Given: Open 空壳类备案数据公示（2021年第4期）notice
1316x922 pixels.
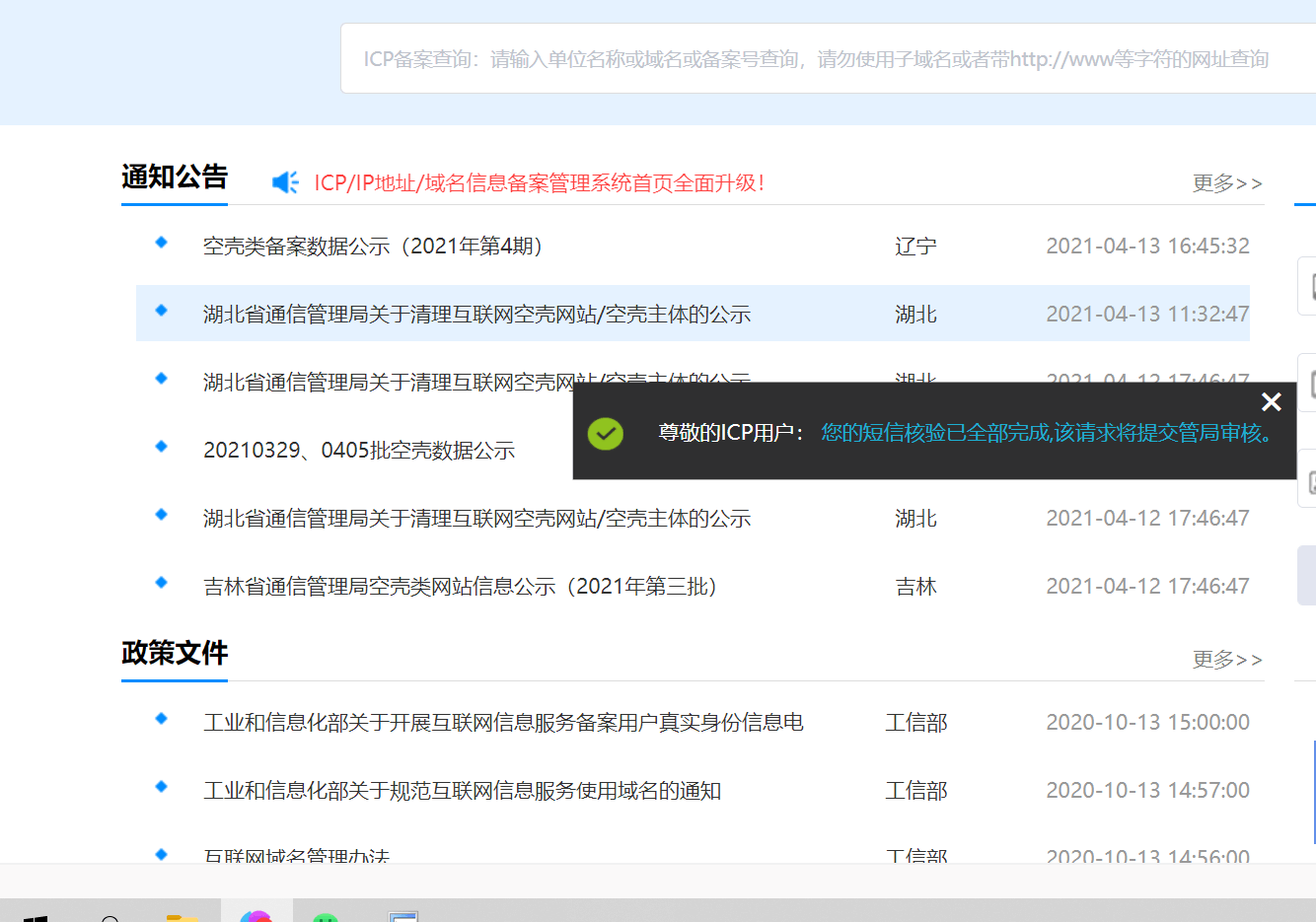Looking at the screenshot, I should tap(375, 247).
